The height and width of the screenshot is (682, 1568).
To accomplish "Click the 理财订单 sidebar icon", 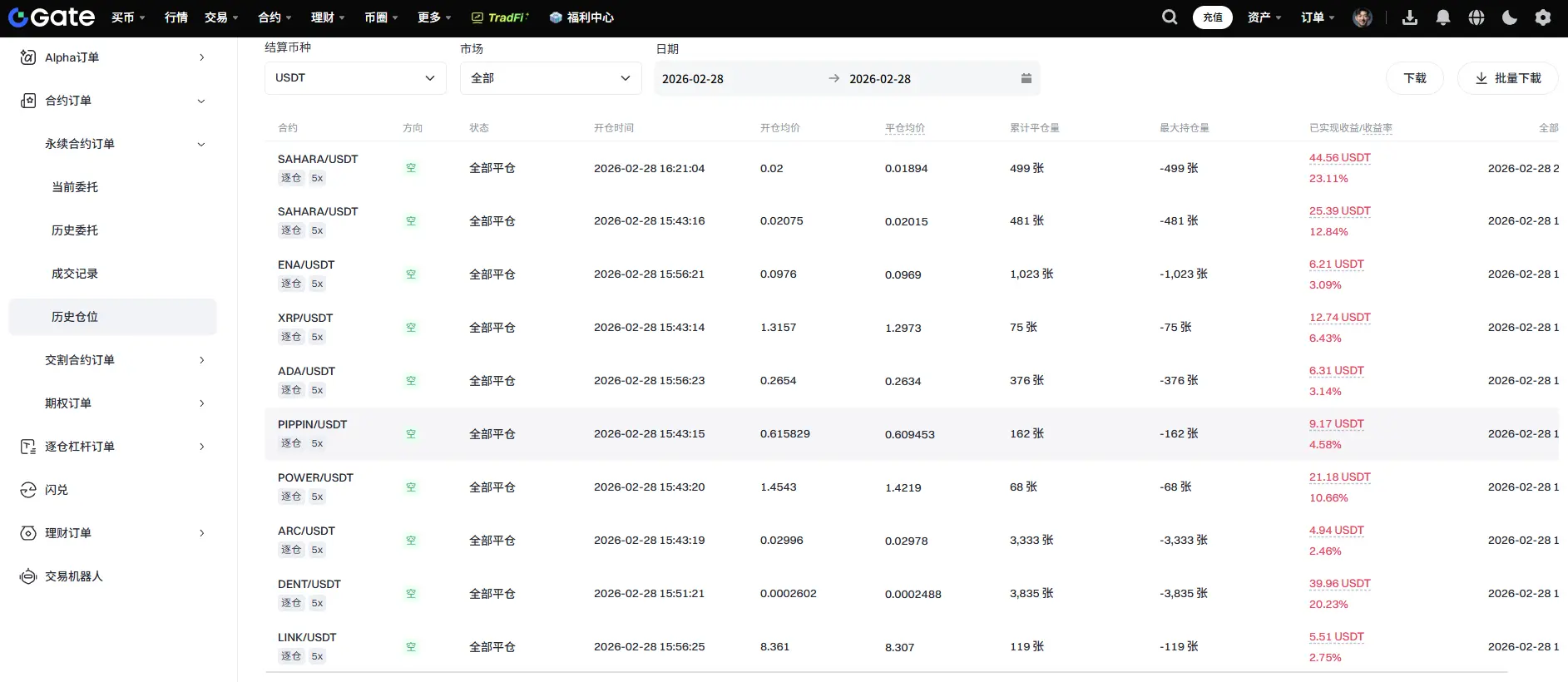I will pos(28,533).
